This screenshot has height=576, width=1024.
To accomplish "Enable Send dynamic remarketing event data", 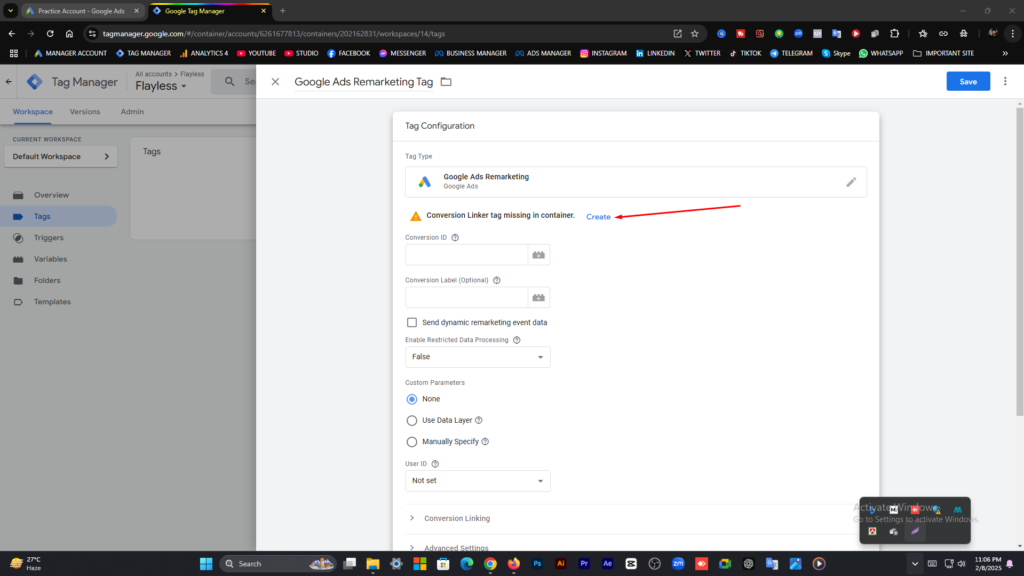I will coord(412,323).
